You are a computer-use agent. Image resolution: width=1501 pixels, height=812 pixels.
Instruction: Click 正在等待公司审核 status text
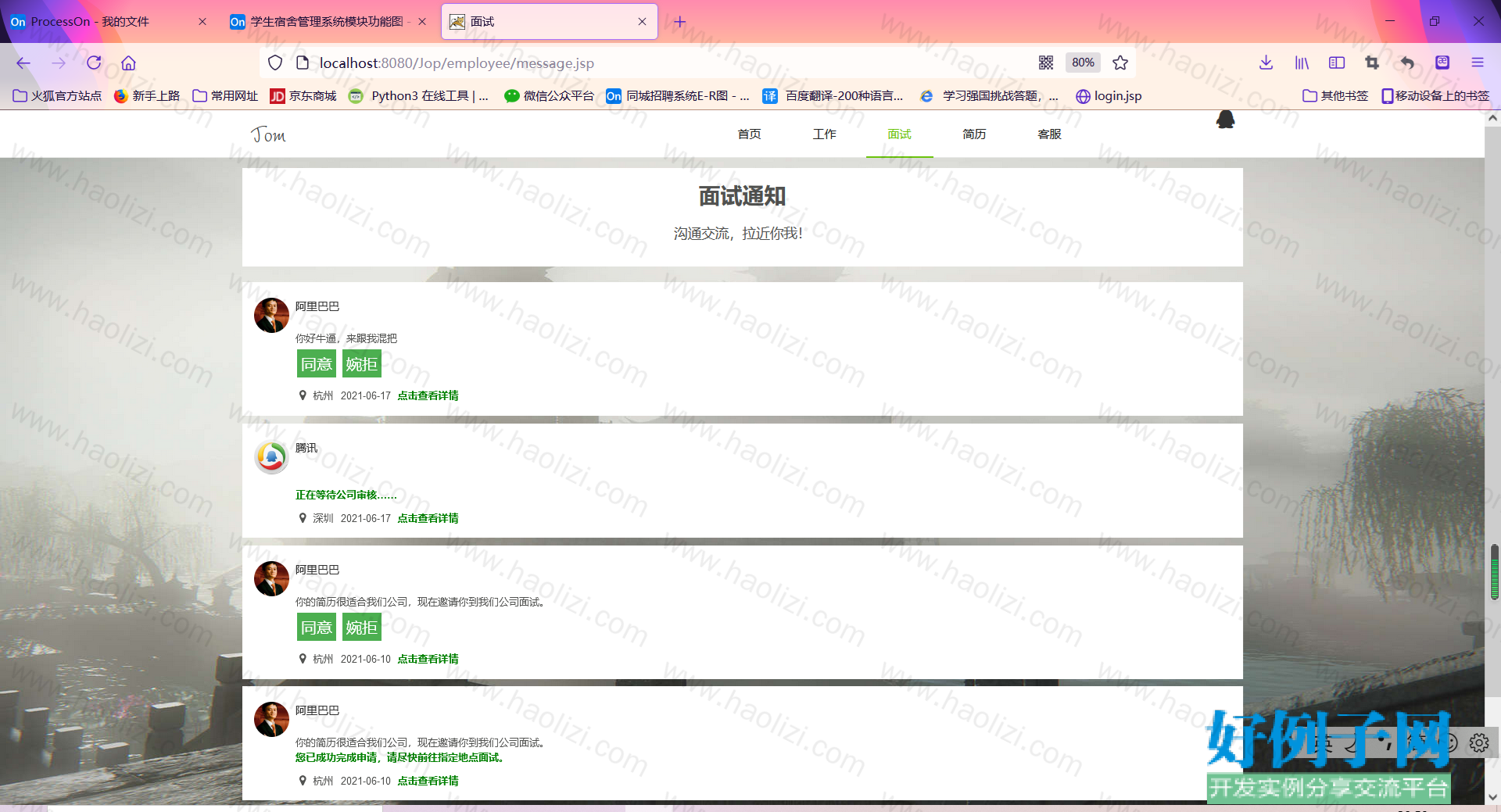pyautogui.click(x=346, y=495)
